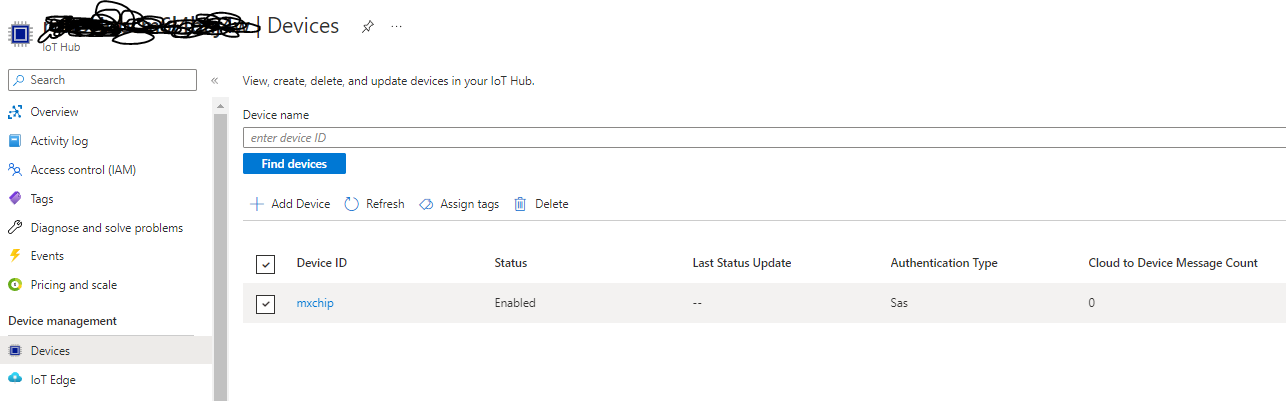The height and width of the screenshot is (401, 1286).
Task: Click the Activity log icon
Action: point(15,141)
